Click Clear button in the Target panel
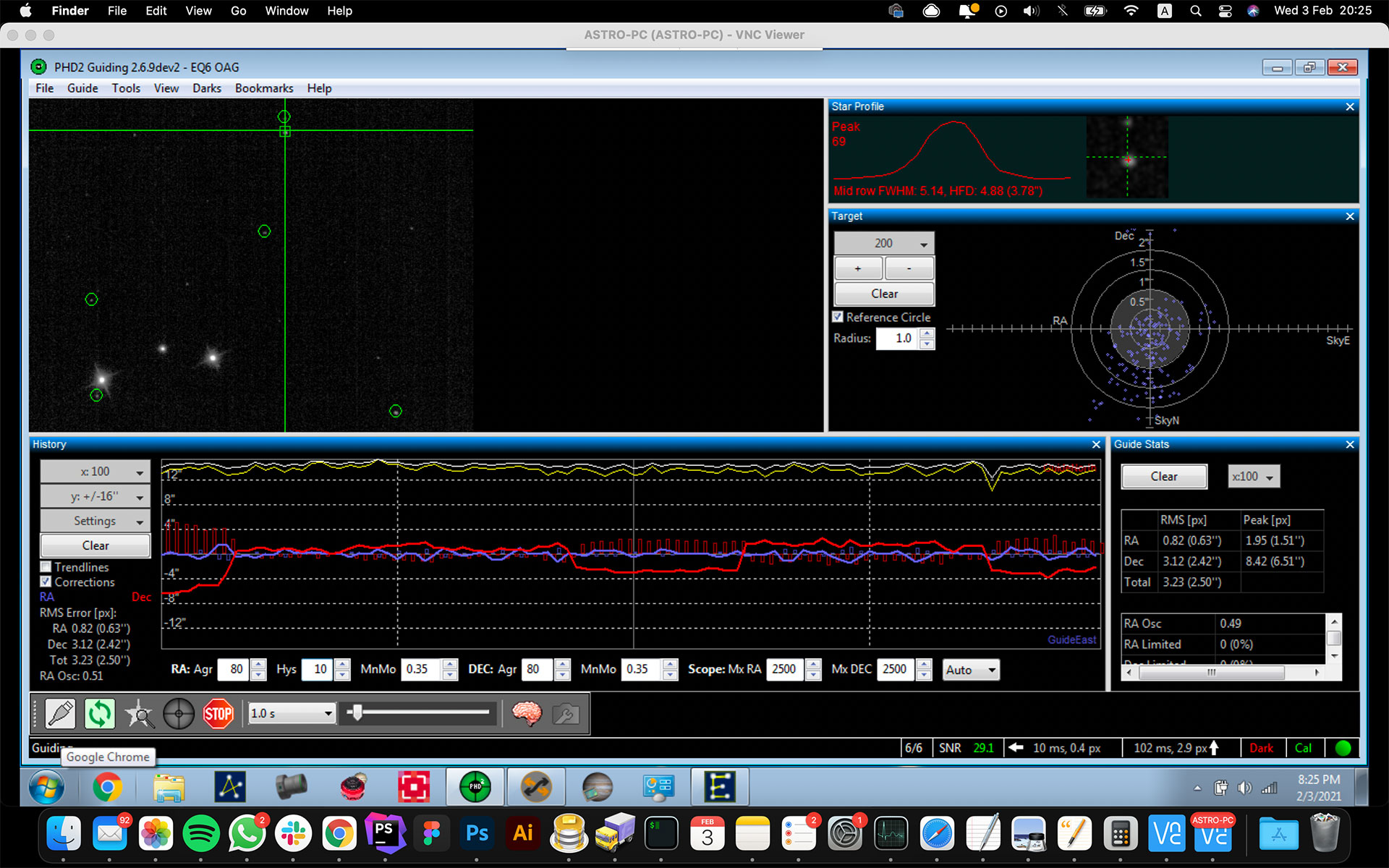 (x=884, y=294)
